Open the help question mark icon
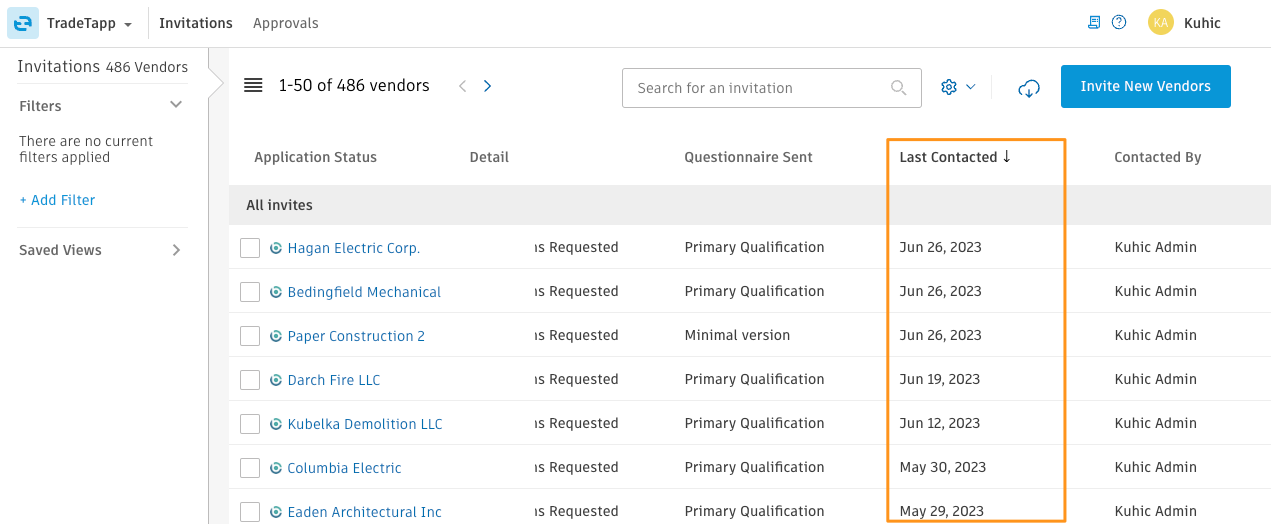The height and width of the screenshot is (524, 1271). (1119, 22)
